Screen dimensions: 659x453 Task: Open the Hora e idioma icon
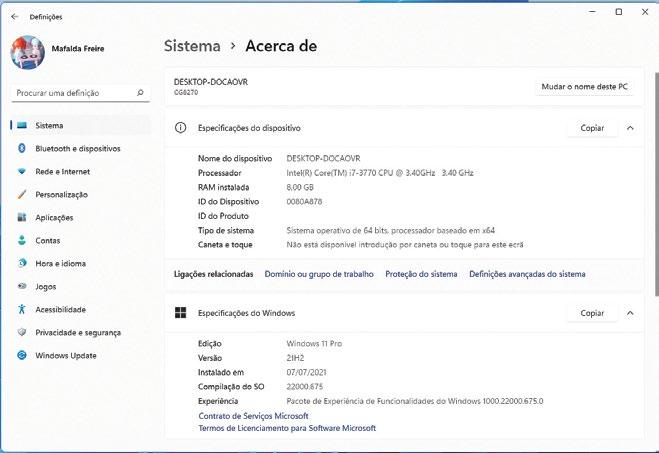(x=22, y=263)
